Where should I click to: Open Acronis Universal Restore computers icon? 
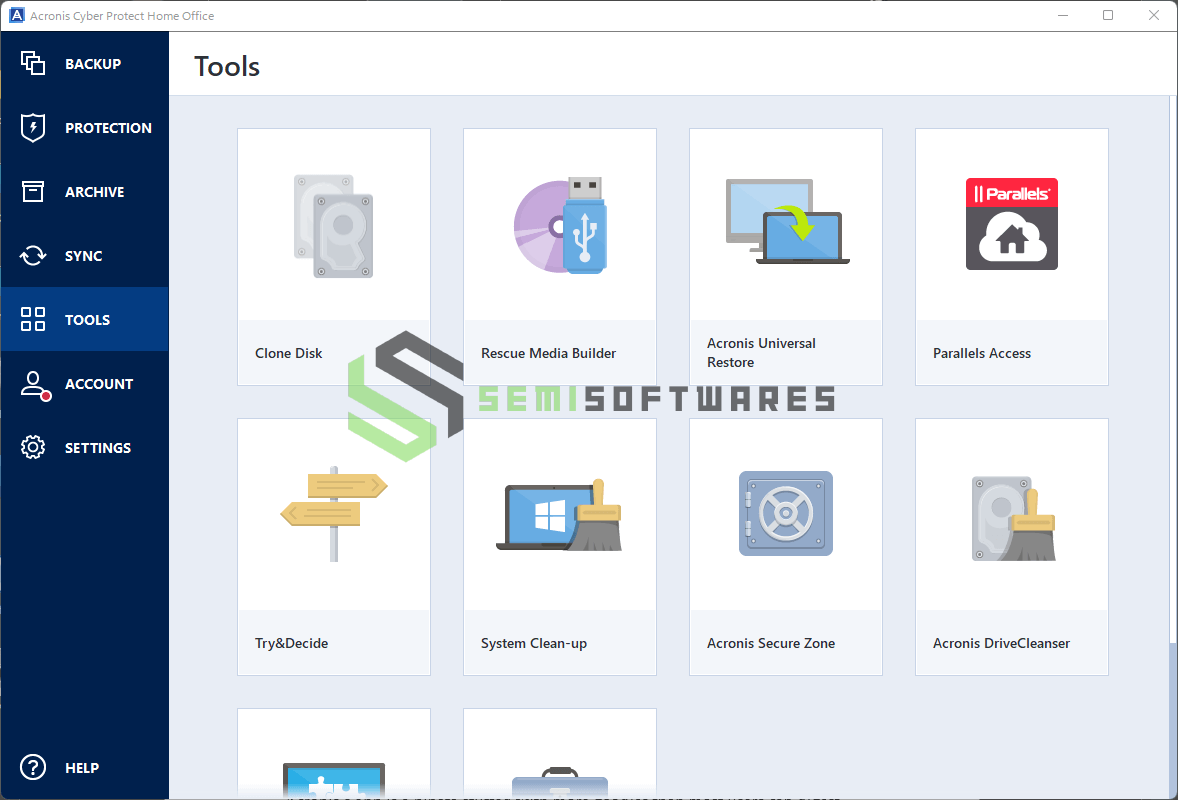(787, 222)
